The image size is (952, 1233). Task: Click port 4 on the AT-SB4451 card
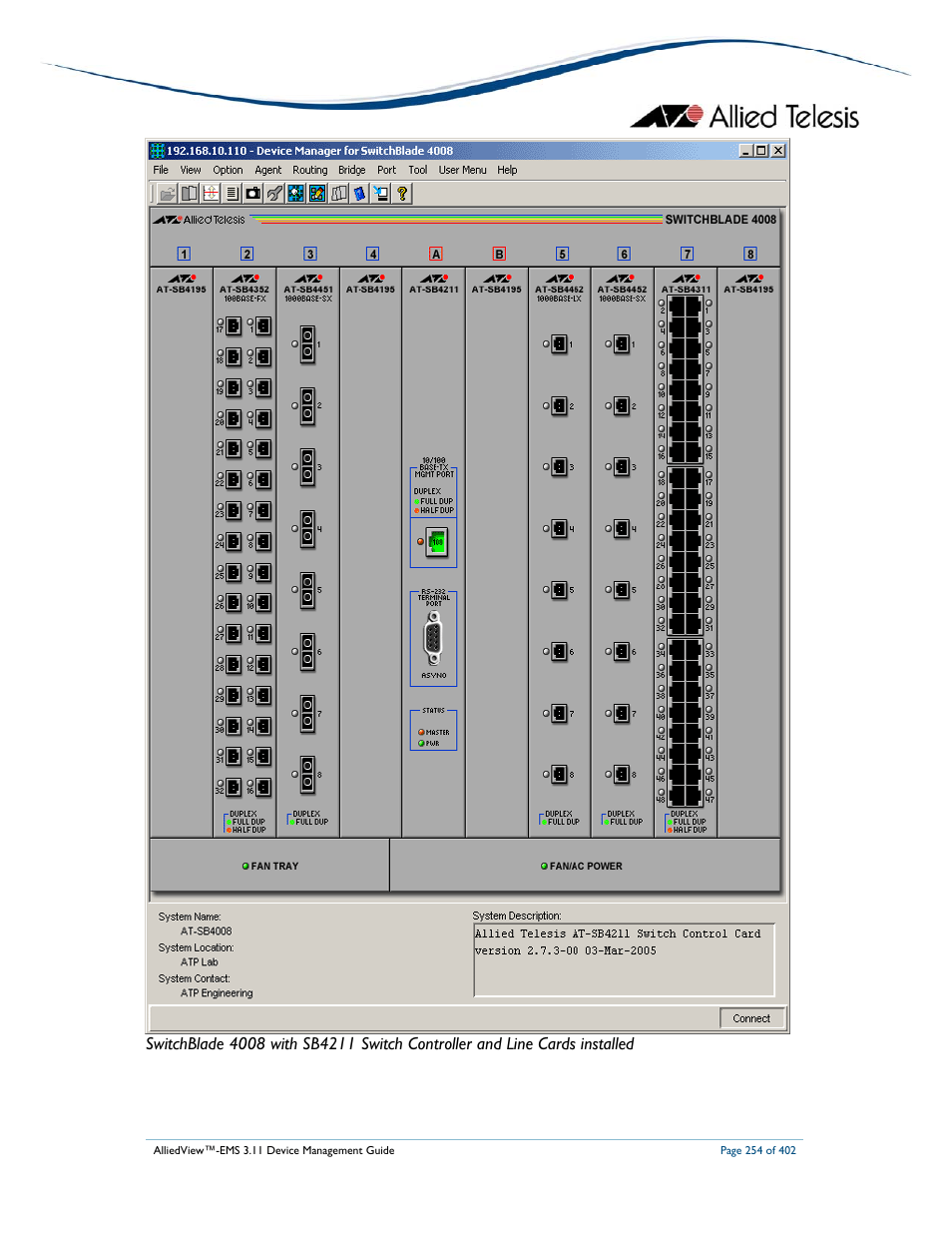(x=308, y=528)
